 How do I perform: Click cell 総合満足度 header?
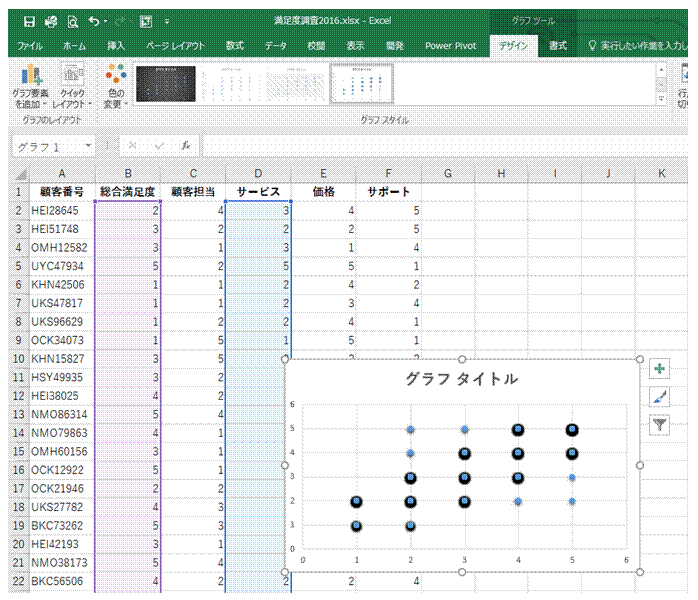(128, 192)
